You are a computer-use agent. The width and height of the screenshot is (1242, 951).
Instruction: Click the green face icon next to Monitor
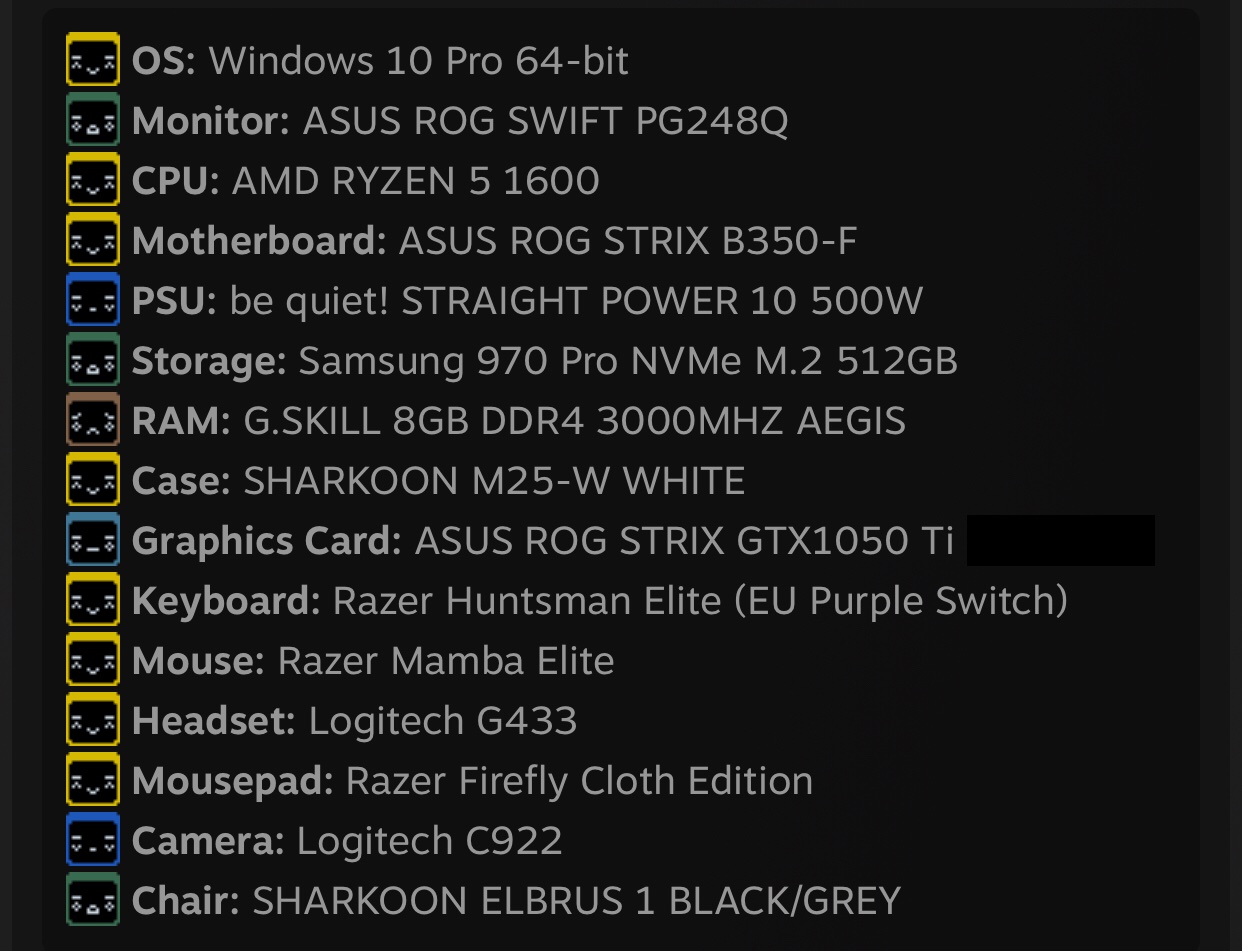pos(93,119)
